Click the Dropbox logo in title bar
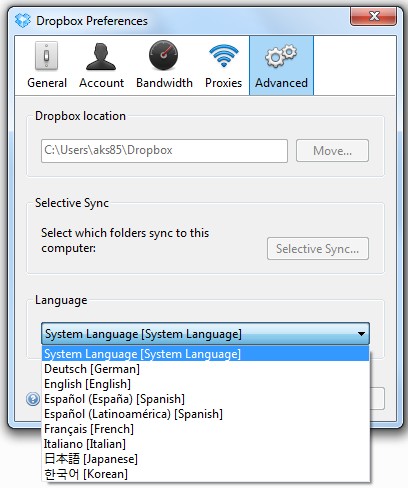This screenshot has width=408, height=488. point(23,20)
